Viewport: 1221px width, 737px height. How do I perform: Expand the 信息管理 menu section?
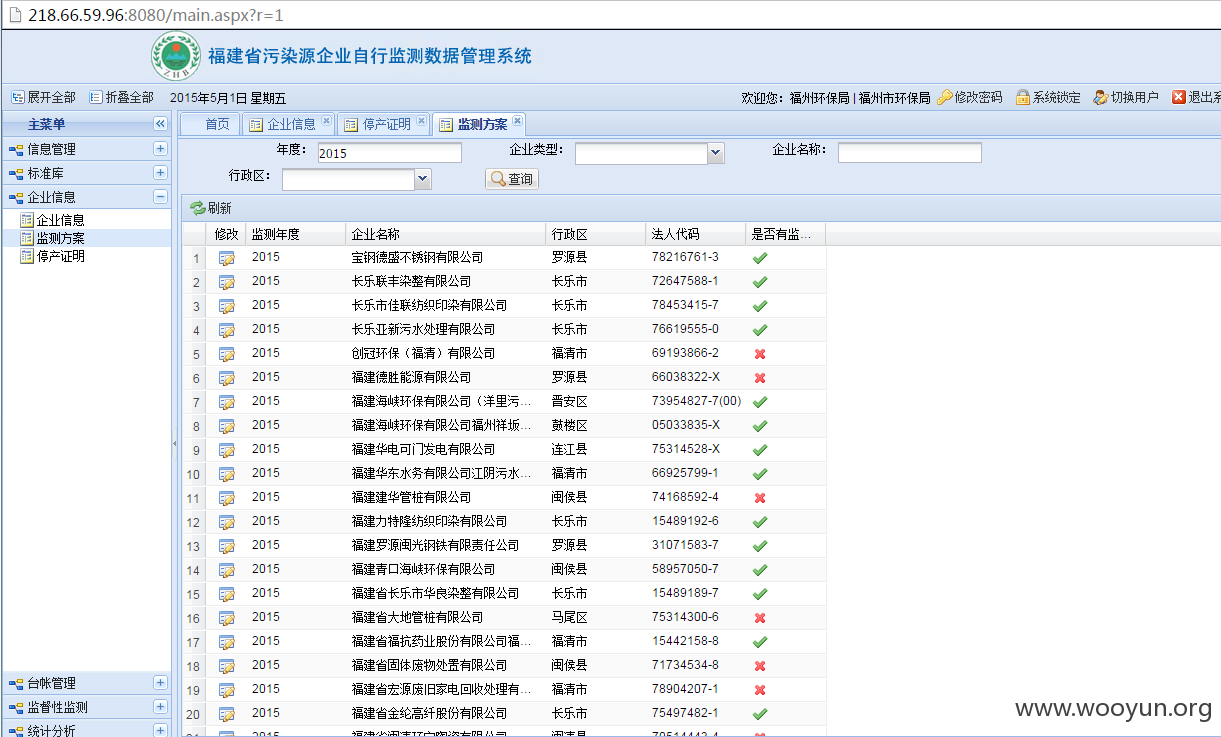click(x=160, y=148)
